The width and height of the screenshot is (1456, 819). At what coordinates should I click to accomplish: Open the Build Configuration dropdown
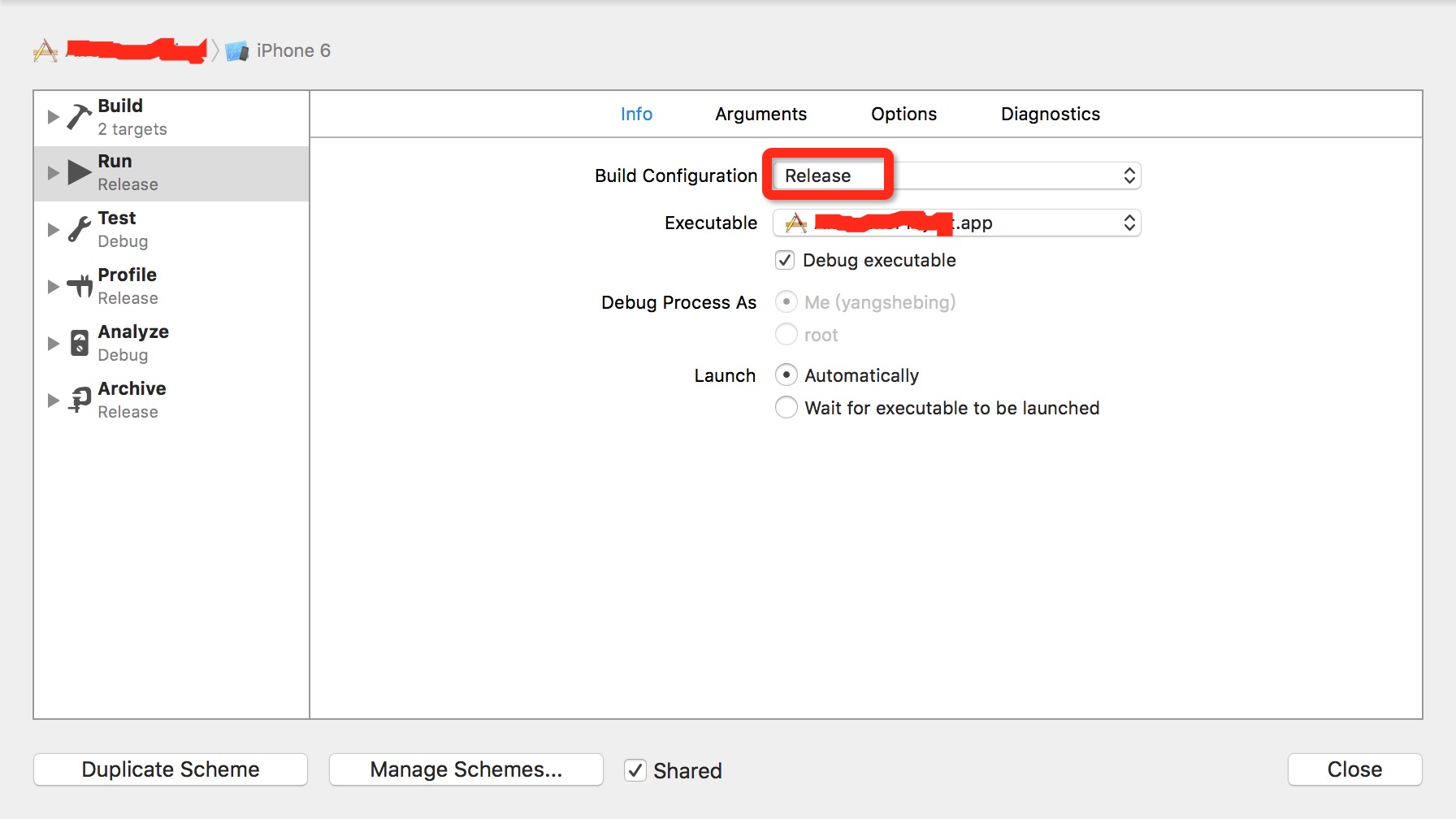tap(956, 175)
